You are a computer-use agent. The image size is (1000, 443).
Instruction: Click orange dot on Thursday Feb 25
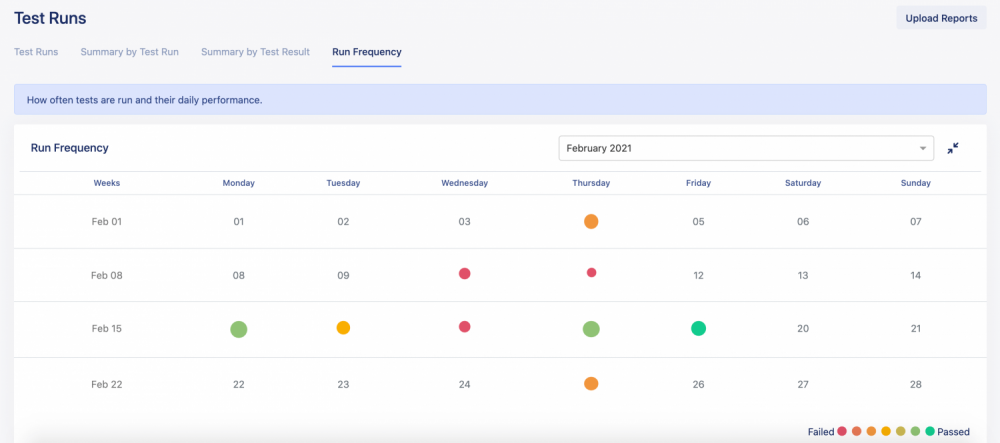click(591, 383)
